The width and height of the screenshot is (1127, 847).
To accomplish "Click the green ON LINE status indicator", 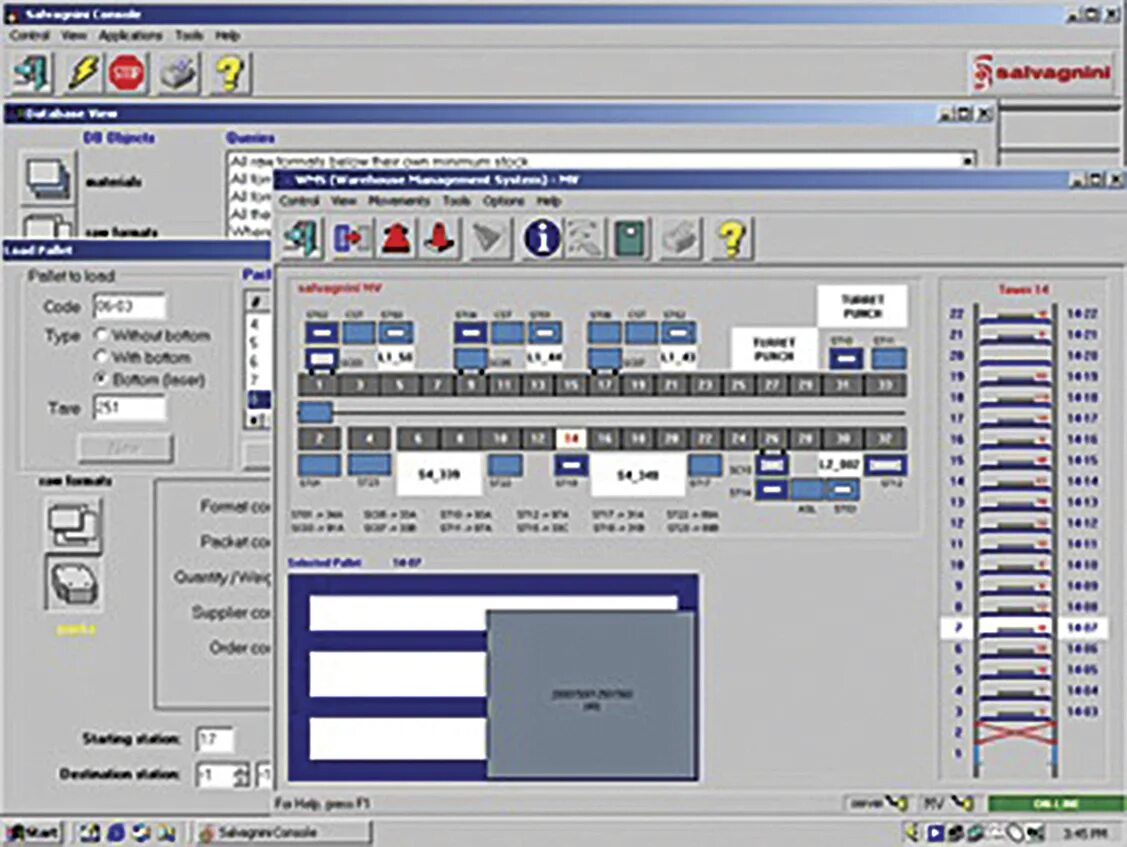I will click(x=1056, y=803).
